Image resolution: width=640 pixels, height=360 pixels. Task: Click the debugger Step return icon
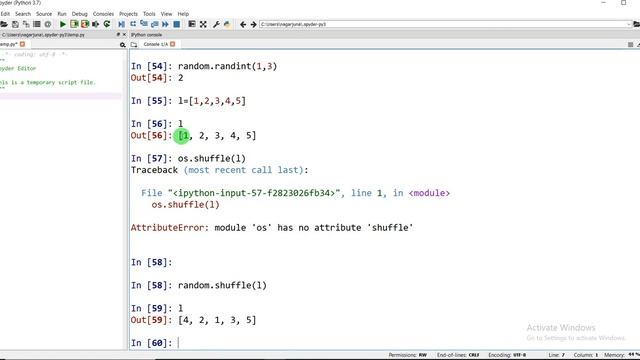pos(154,24)
